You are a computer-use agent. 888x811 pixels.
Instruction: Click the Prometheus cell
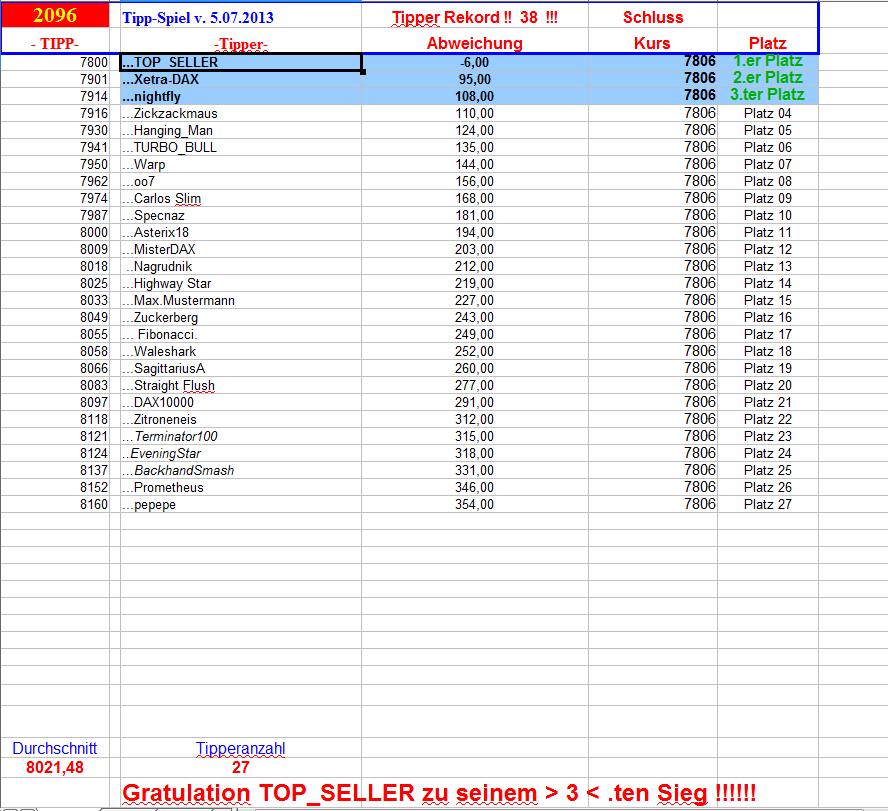pyautogui.click(x=241, y=487)
